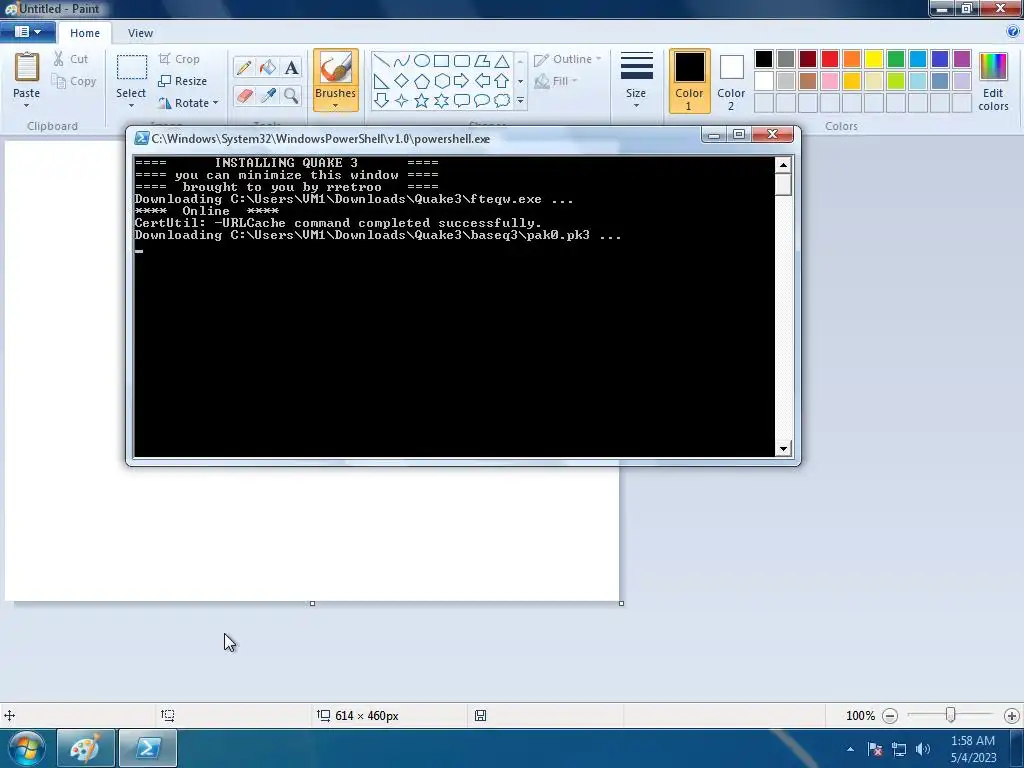Click the Crop button
This screenshot has height=768, width=1024.
coord(179,59)
